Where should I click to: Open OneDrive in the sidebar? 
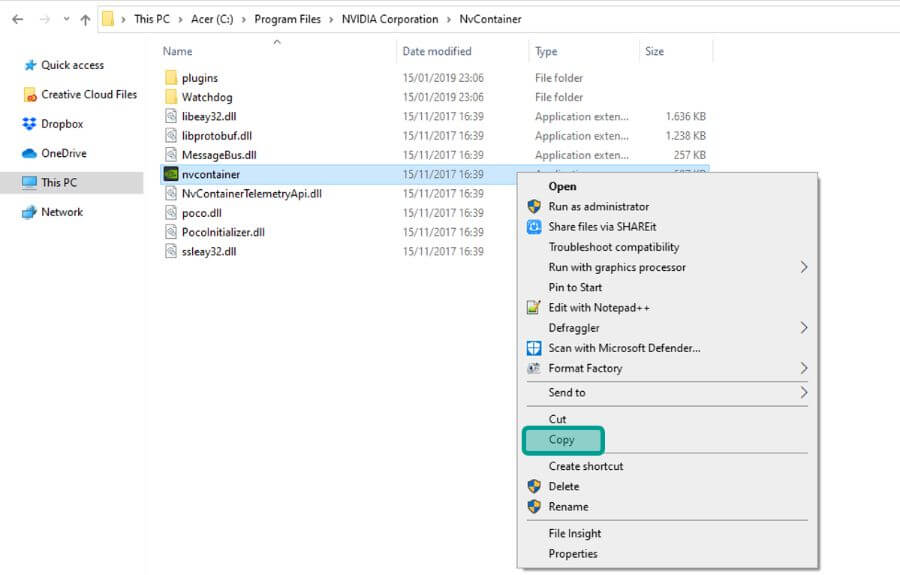click(x=64, y=153)
